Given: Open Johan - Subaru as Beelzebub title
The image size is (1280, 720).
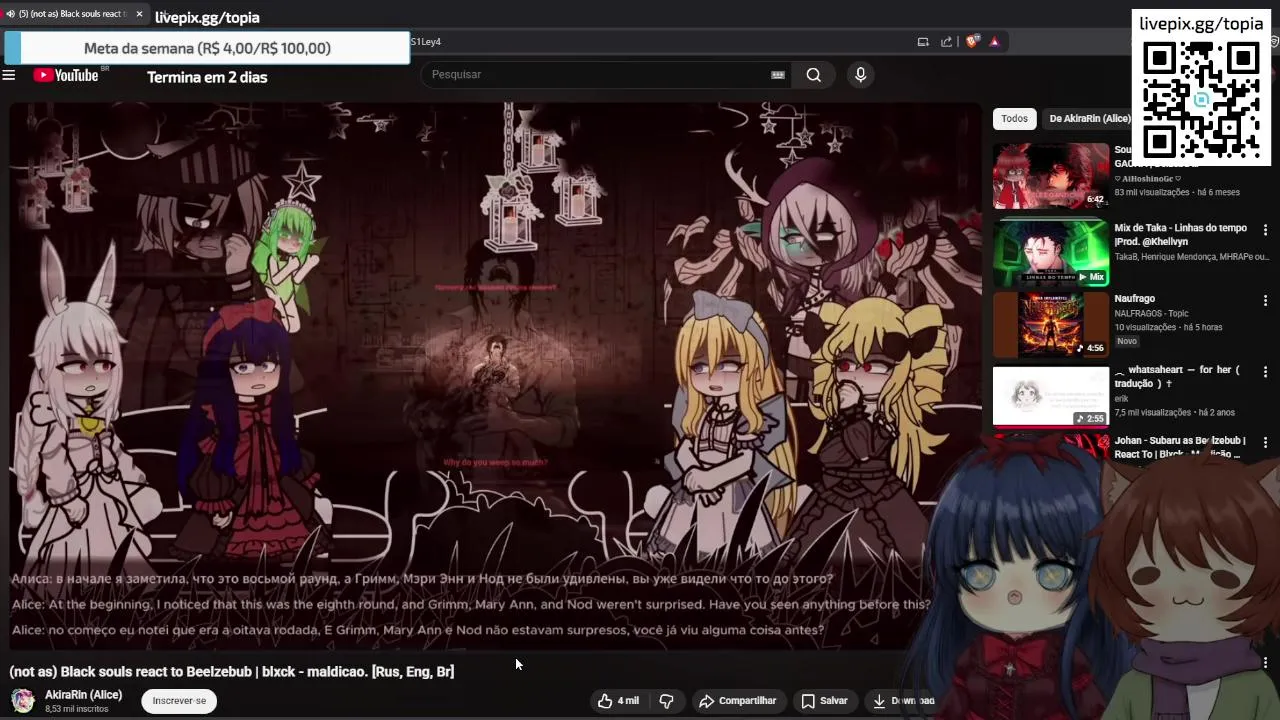Looking at the screenshot, I should (1180, 447).
